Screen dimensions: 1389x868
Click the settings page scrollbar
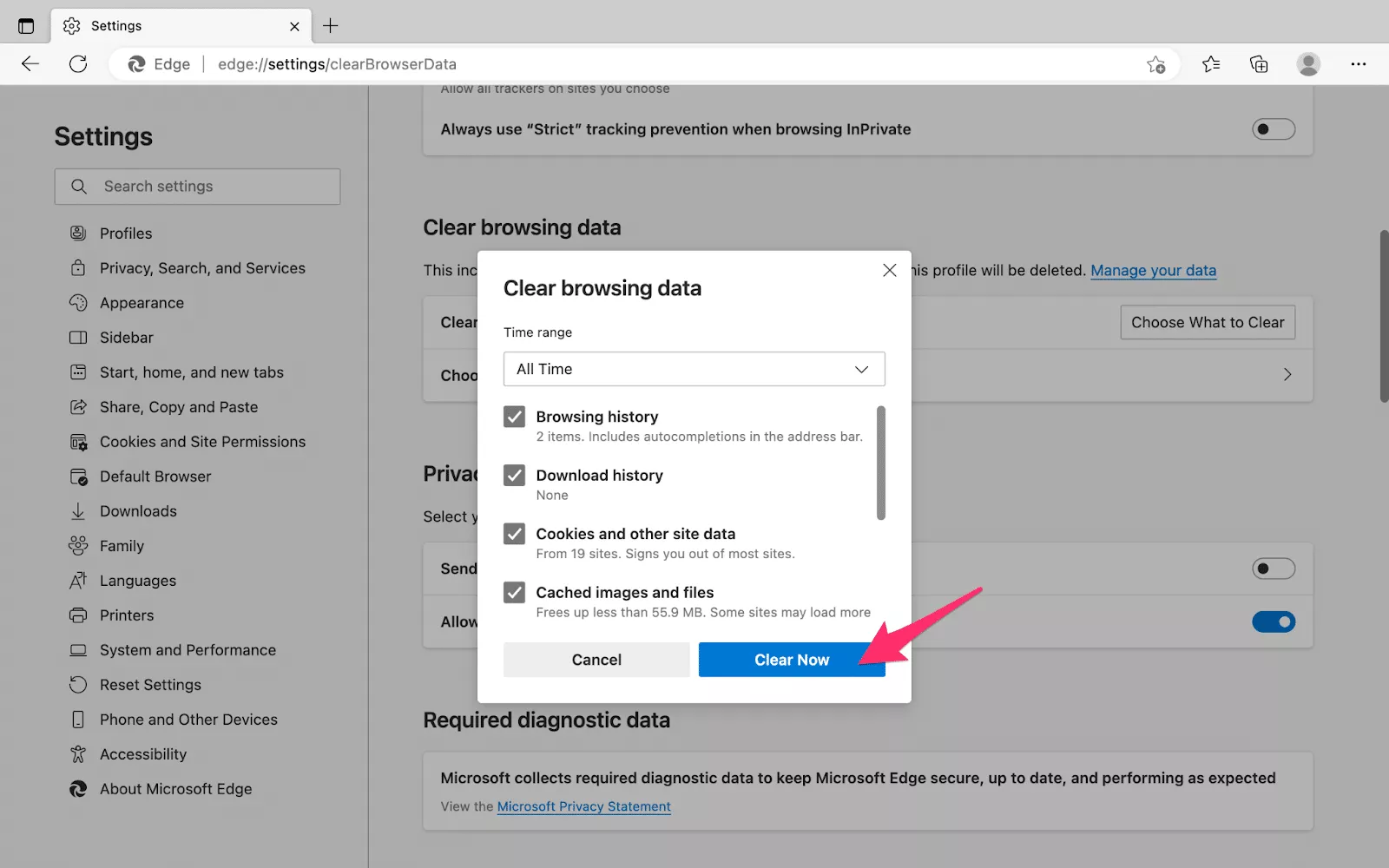(1384, 316)
